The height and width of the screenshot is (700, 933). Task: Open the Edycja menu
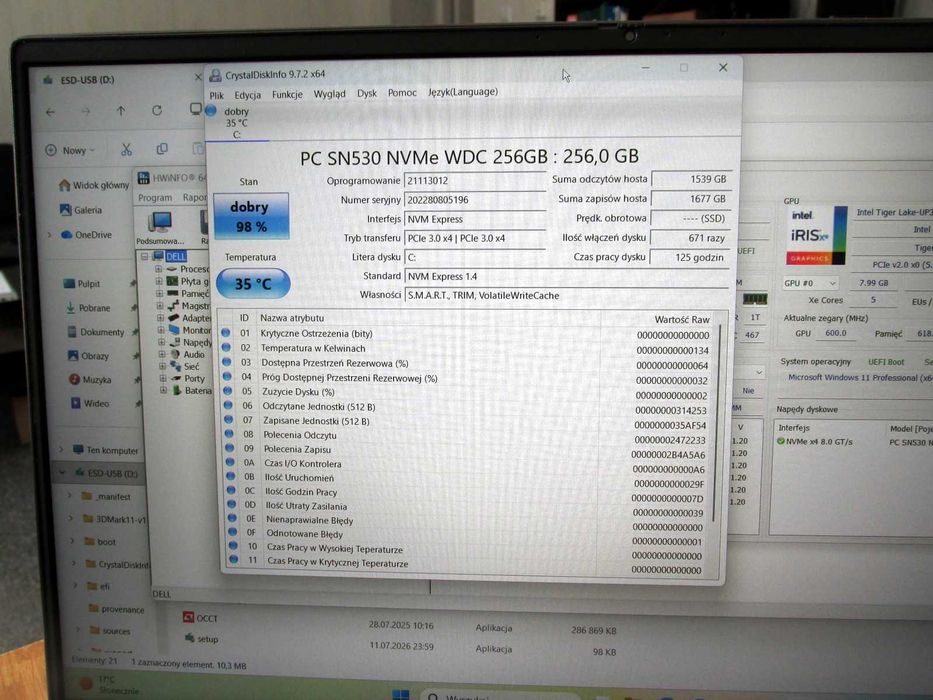[x=248, y=95]
